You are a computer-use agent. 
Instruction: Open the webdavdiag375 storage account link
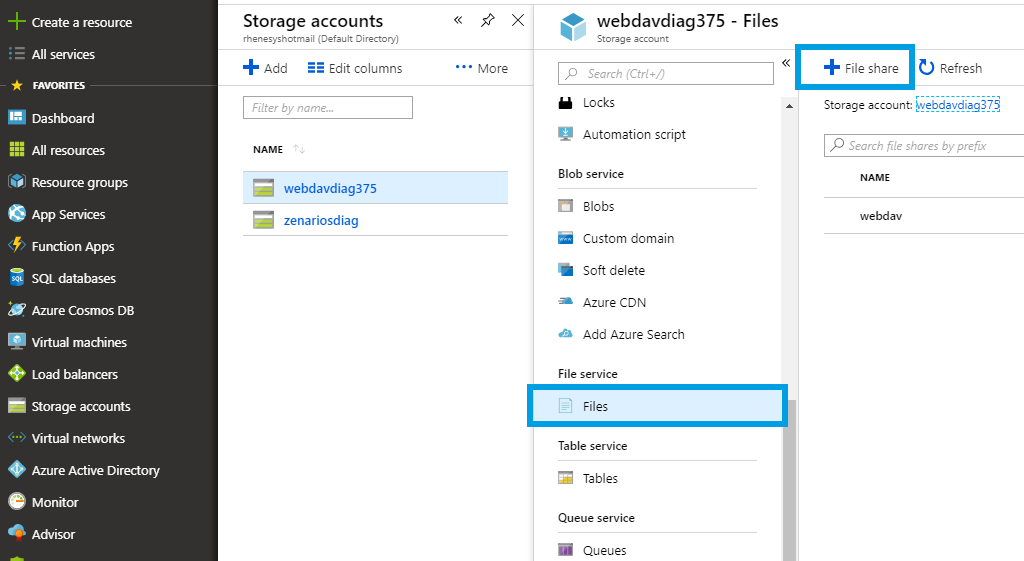tap(958, 104)
